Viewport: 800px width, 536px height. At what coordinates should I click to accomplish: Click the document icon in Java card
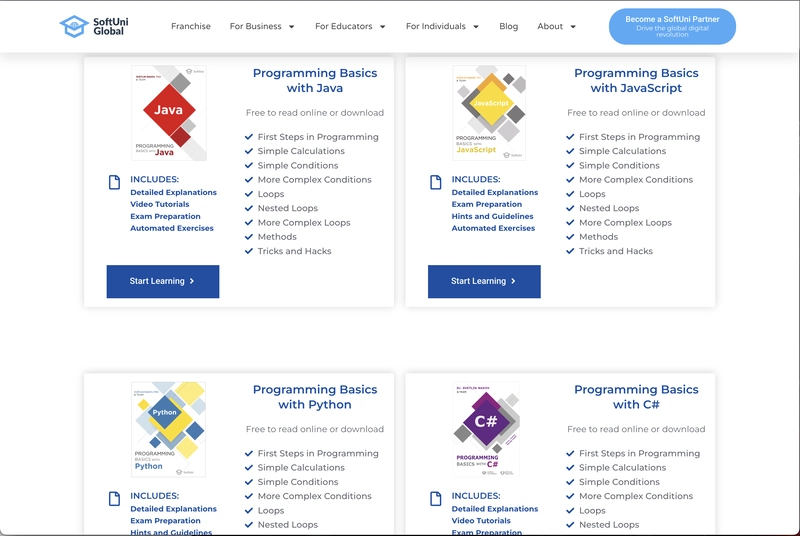(x=115, y=182)
